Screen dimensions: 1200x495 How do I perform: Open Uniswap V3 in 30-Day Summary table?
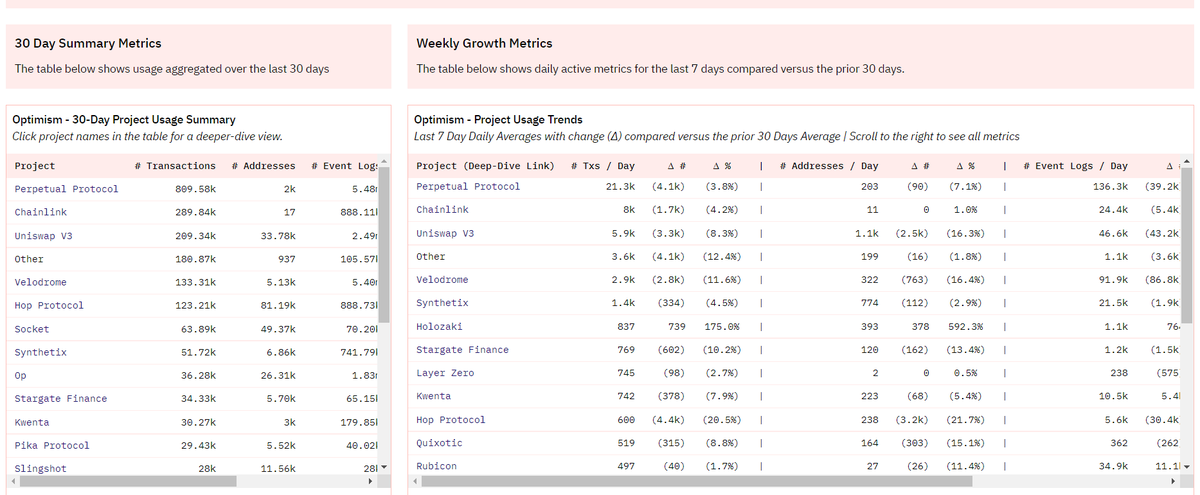point(44,236)
